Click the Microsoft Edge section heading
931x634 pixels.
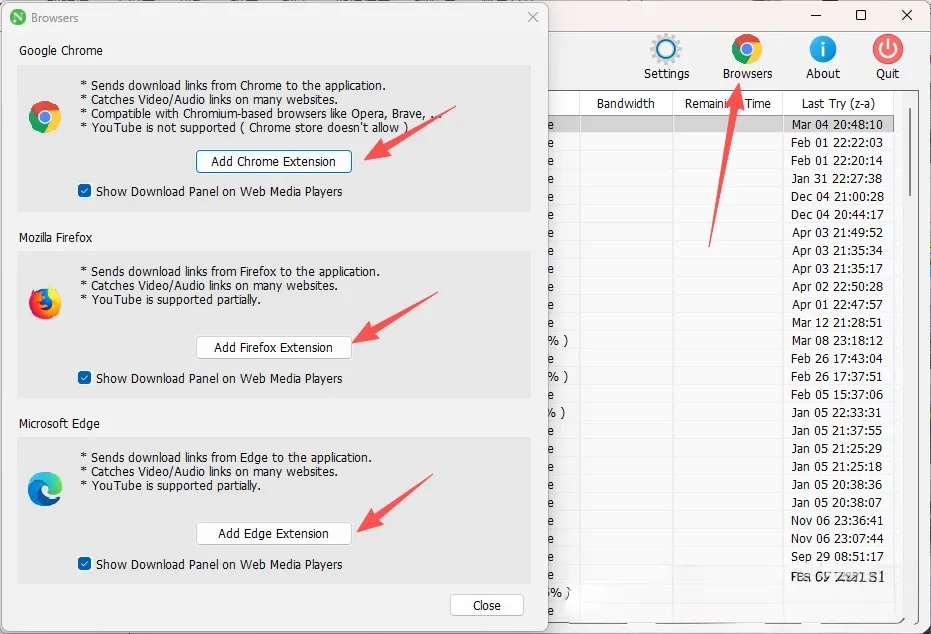(x=59, y=423)
